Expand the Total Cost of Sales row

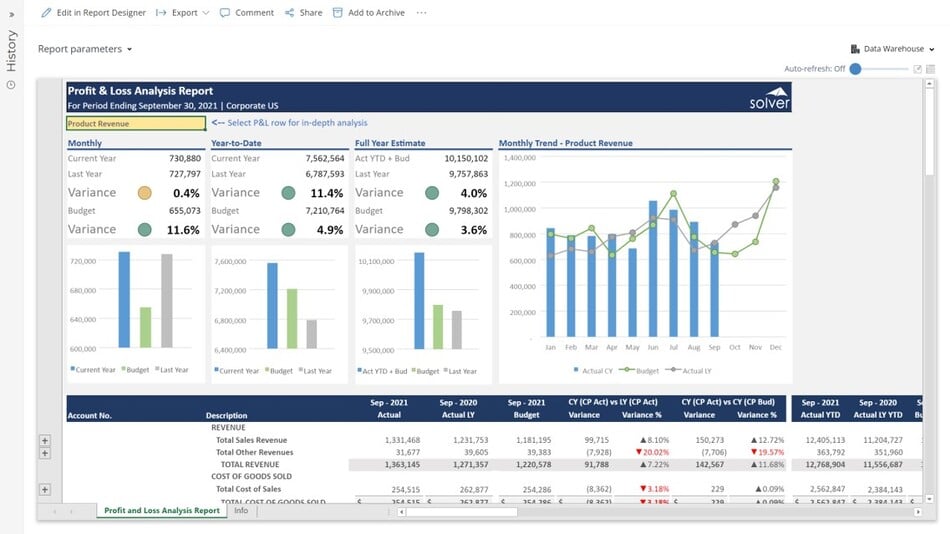click(44, 489)
